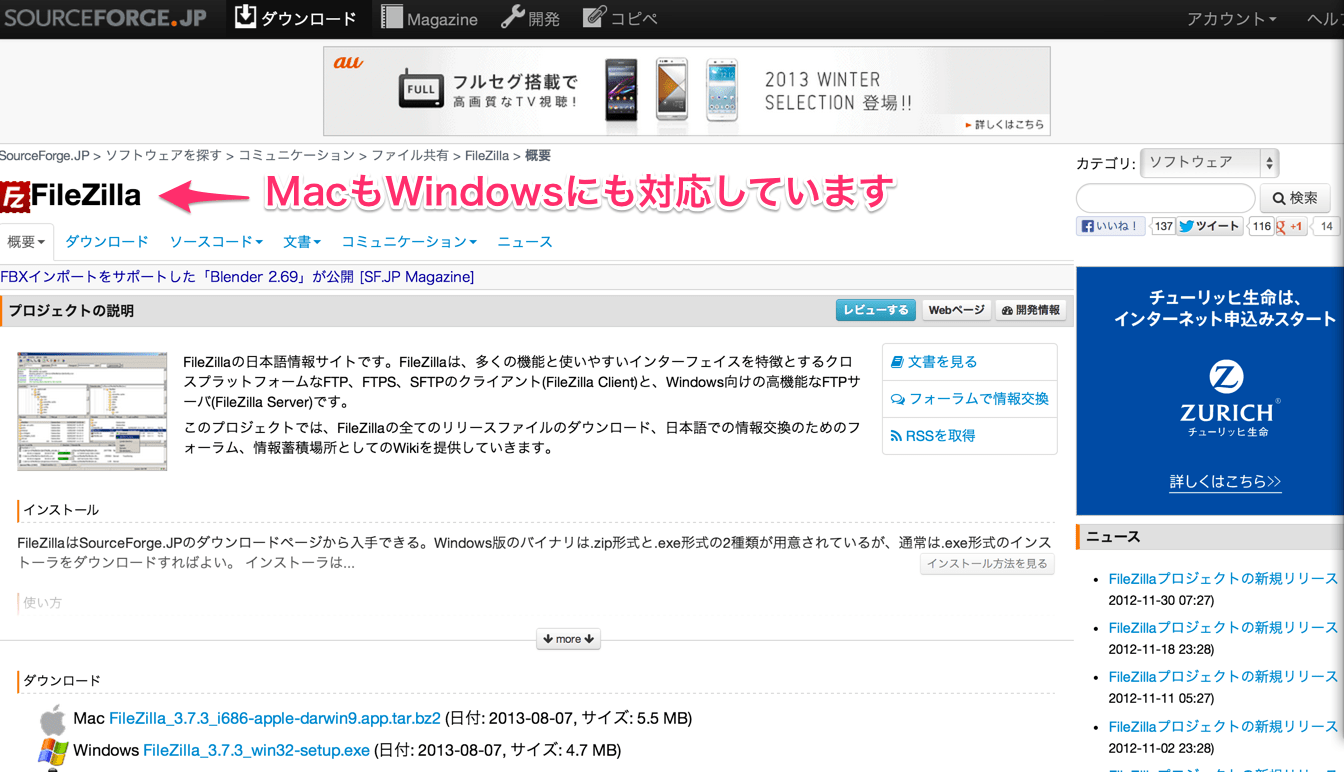Click the Windows flag icon in downloads
1344x772 pixels.
[x=53, y=751]
